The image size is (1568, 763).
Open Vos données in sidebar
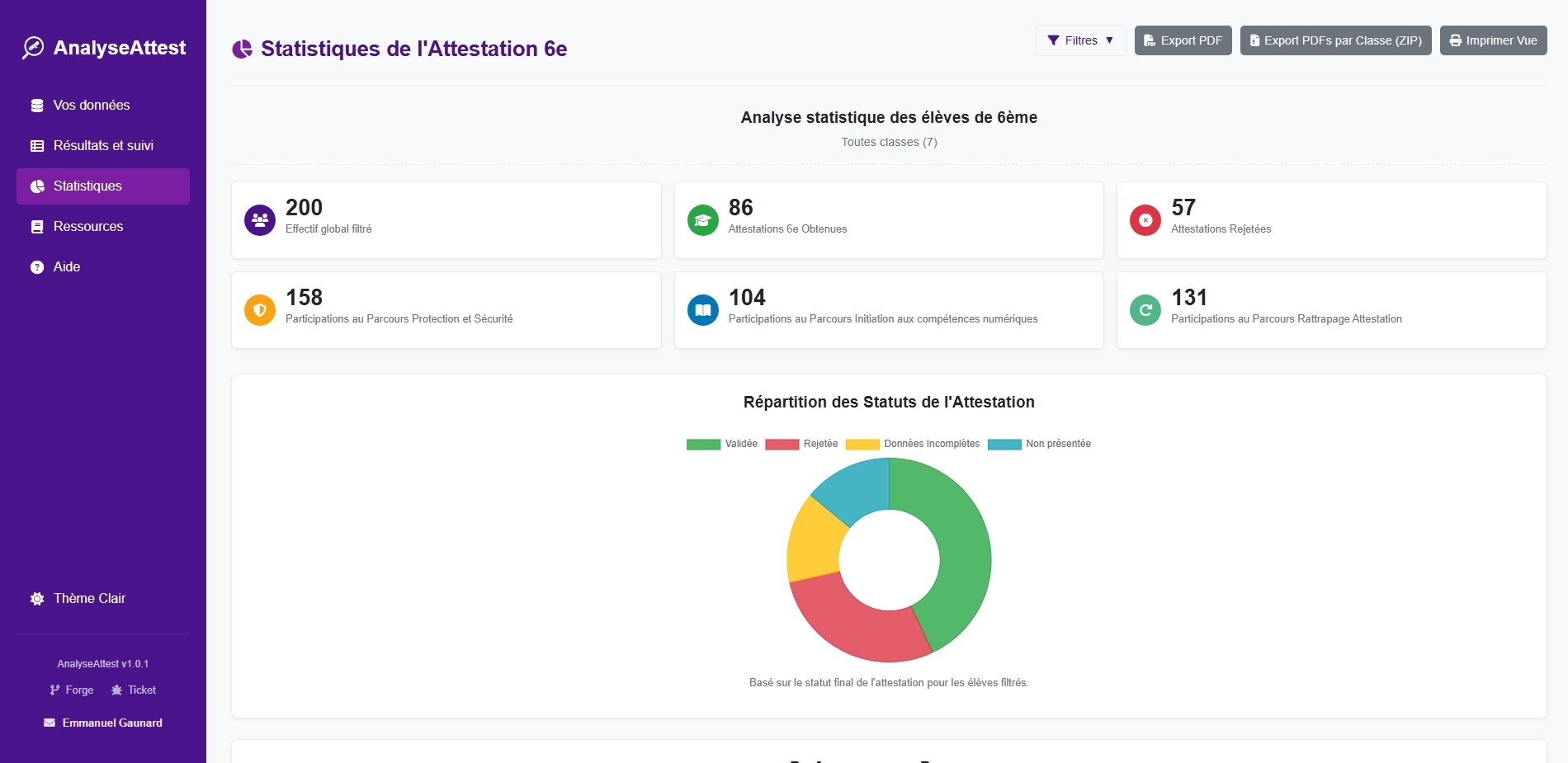pos(91,106)
